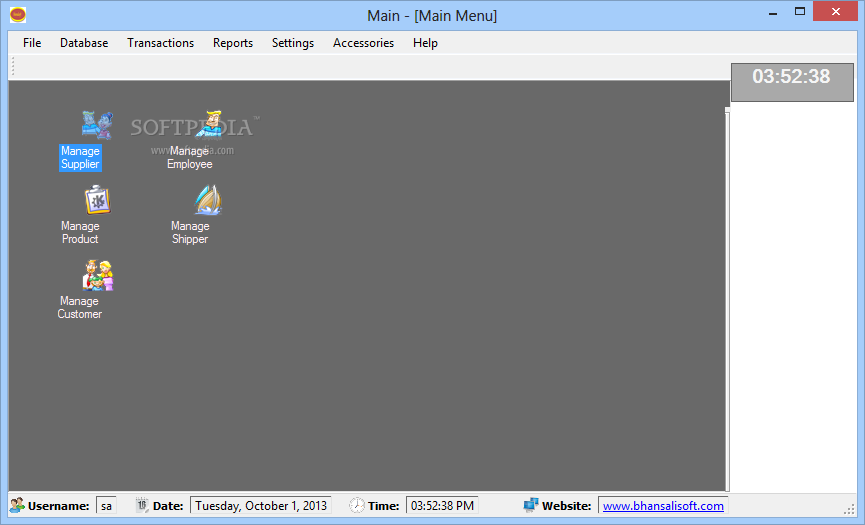The width and height of the screenshot is (865, 525).
Task: Click the application logo in title bar
Action: point(18,15)
